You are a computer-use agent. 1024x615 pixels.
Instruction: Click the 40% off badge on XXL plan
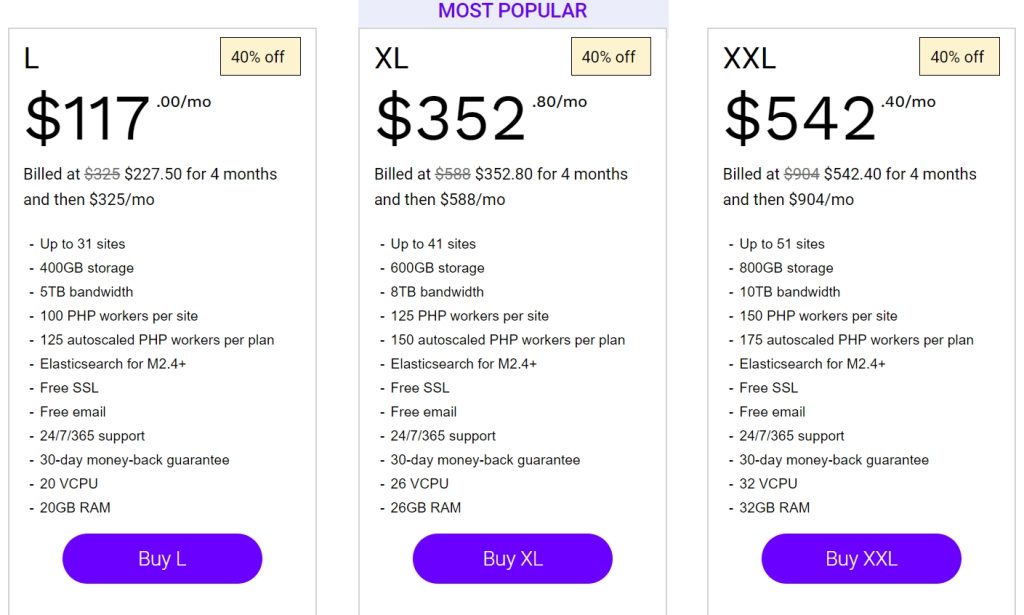(x=958, y=57)
